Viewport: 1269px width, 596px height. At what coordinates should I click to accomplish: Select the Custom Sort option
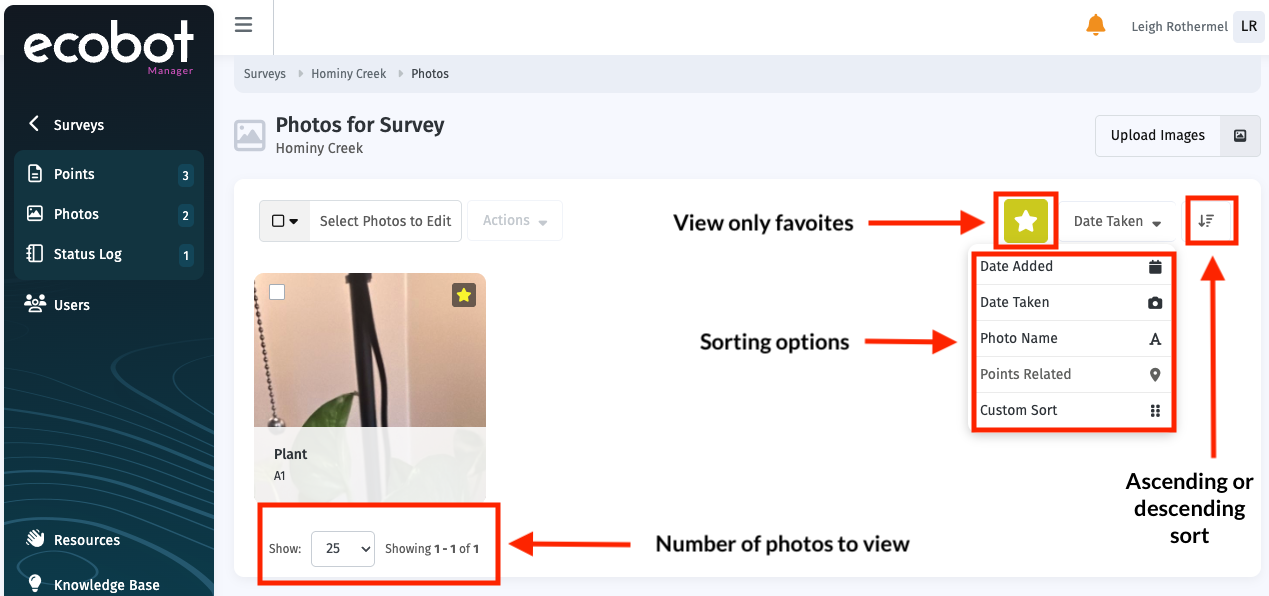point(1071,411)
